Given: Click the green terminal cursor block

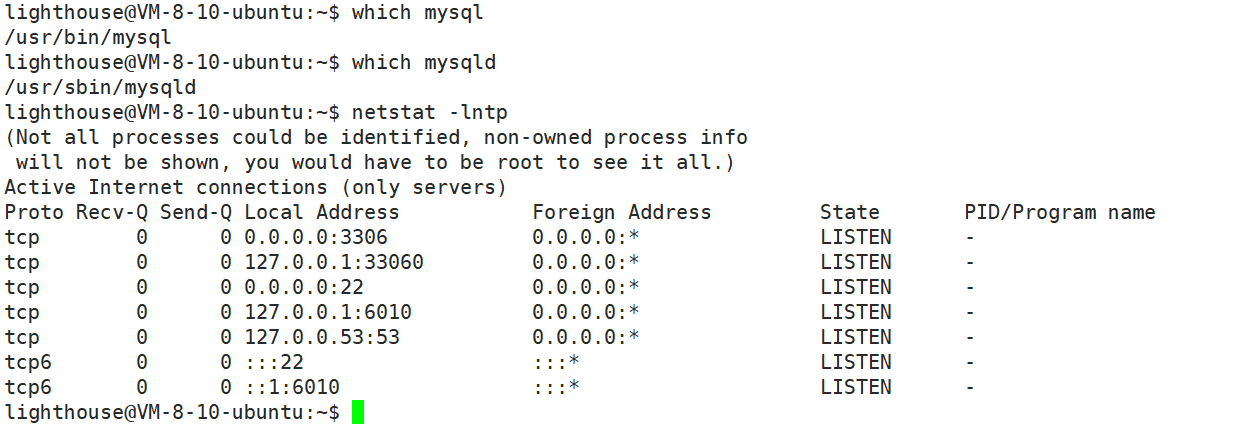Looking at the screenshot, I should (358, 412).
